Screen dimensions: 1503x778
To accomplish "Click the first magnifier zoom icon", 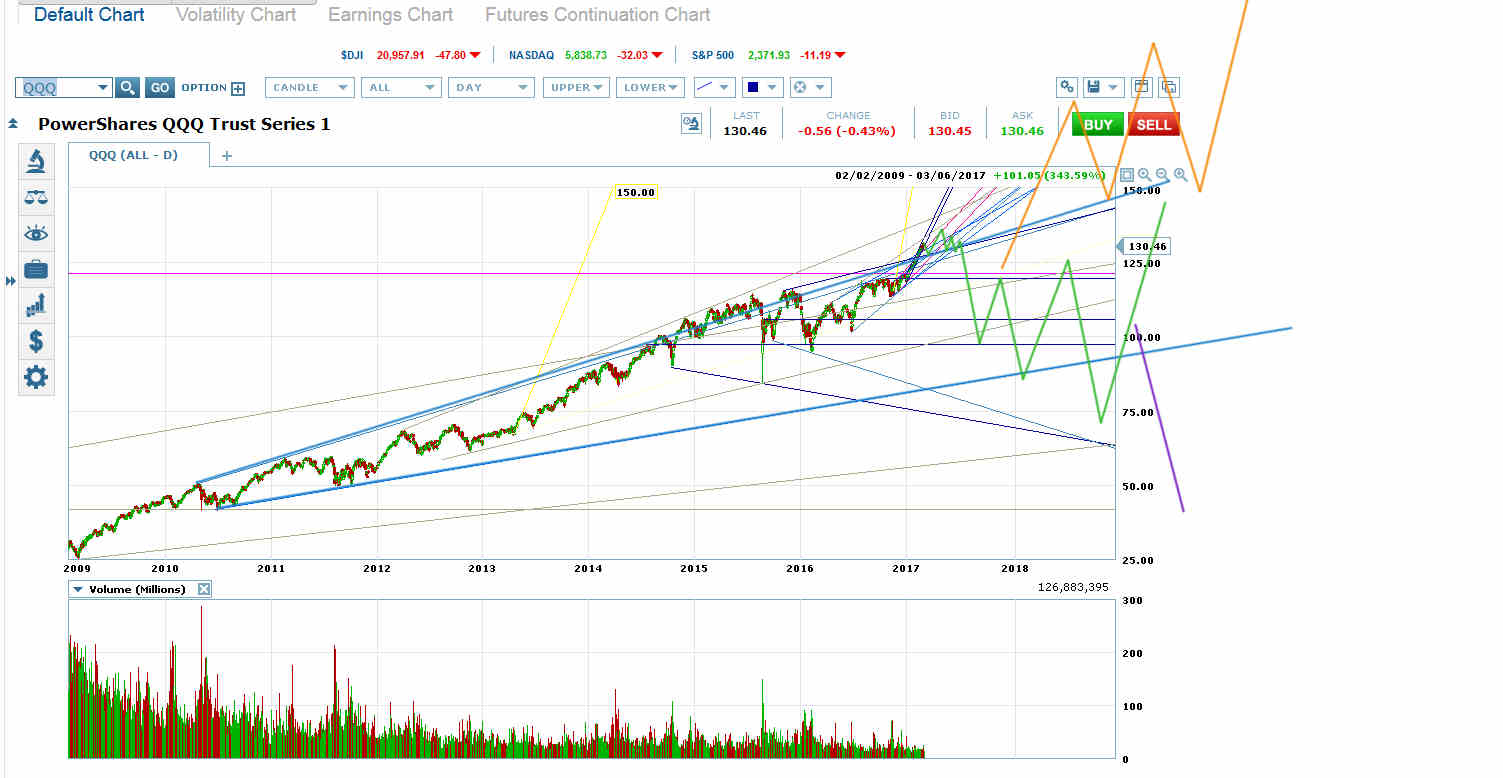I will click(x=1144, y=175).
